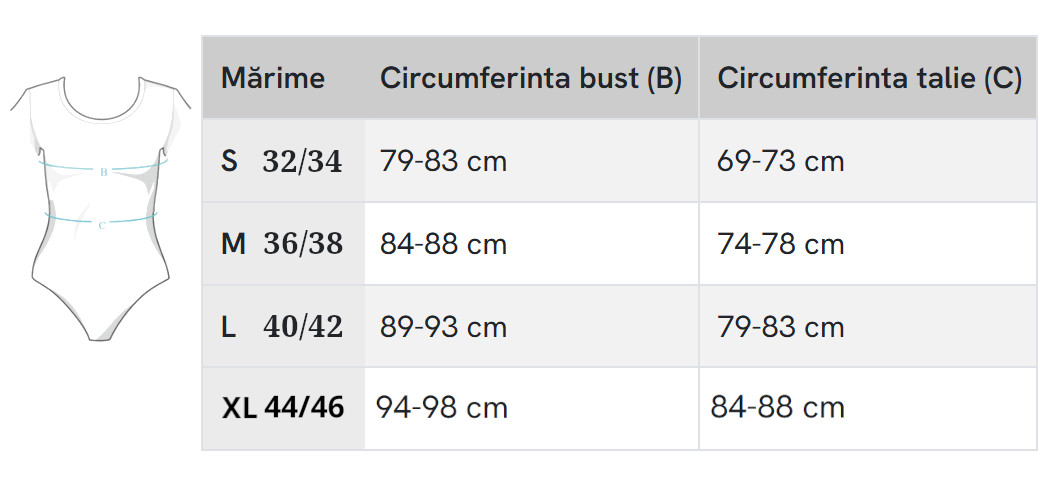Image resolution: width=1050 pixels, height=500 pixels.
Task: Click the waist value for size XL
Action: point(777,408)
